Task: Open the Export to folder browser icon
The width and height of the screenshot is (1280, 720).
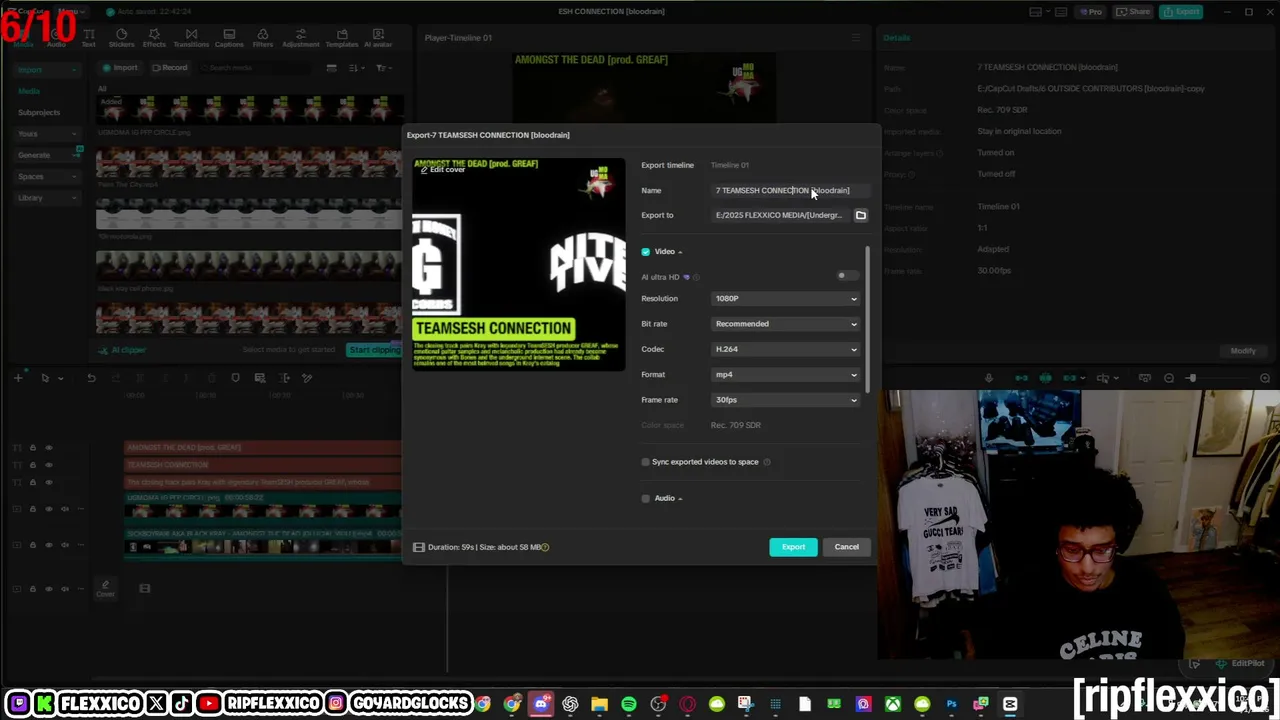Action: [860, 215]
